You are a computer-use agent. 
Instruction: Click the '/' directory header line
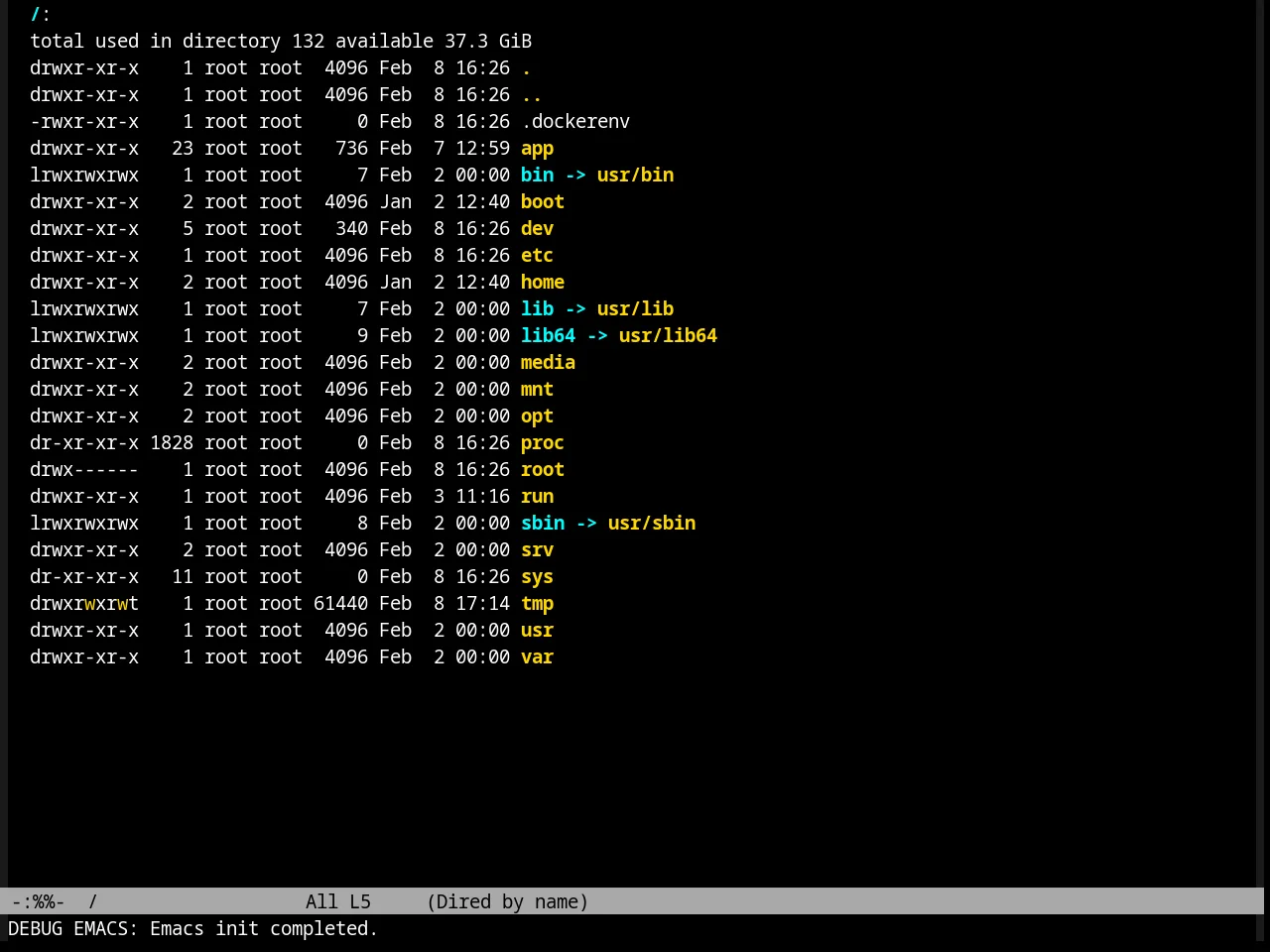click(x=41, y=15)
